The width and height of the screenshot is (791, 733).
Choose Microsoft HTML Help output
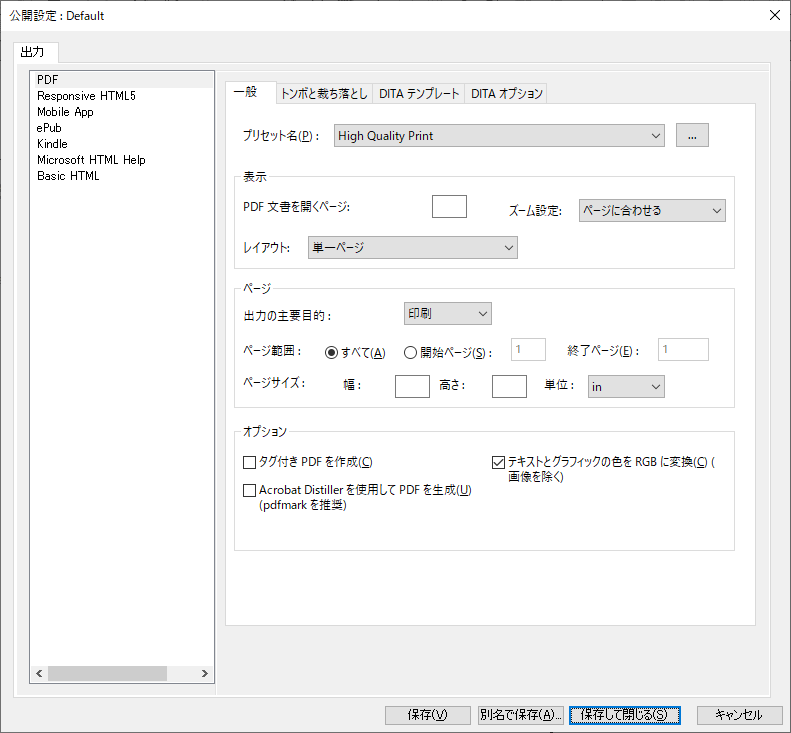tap(91, 160)
